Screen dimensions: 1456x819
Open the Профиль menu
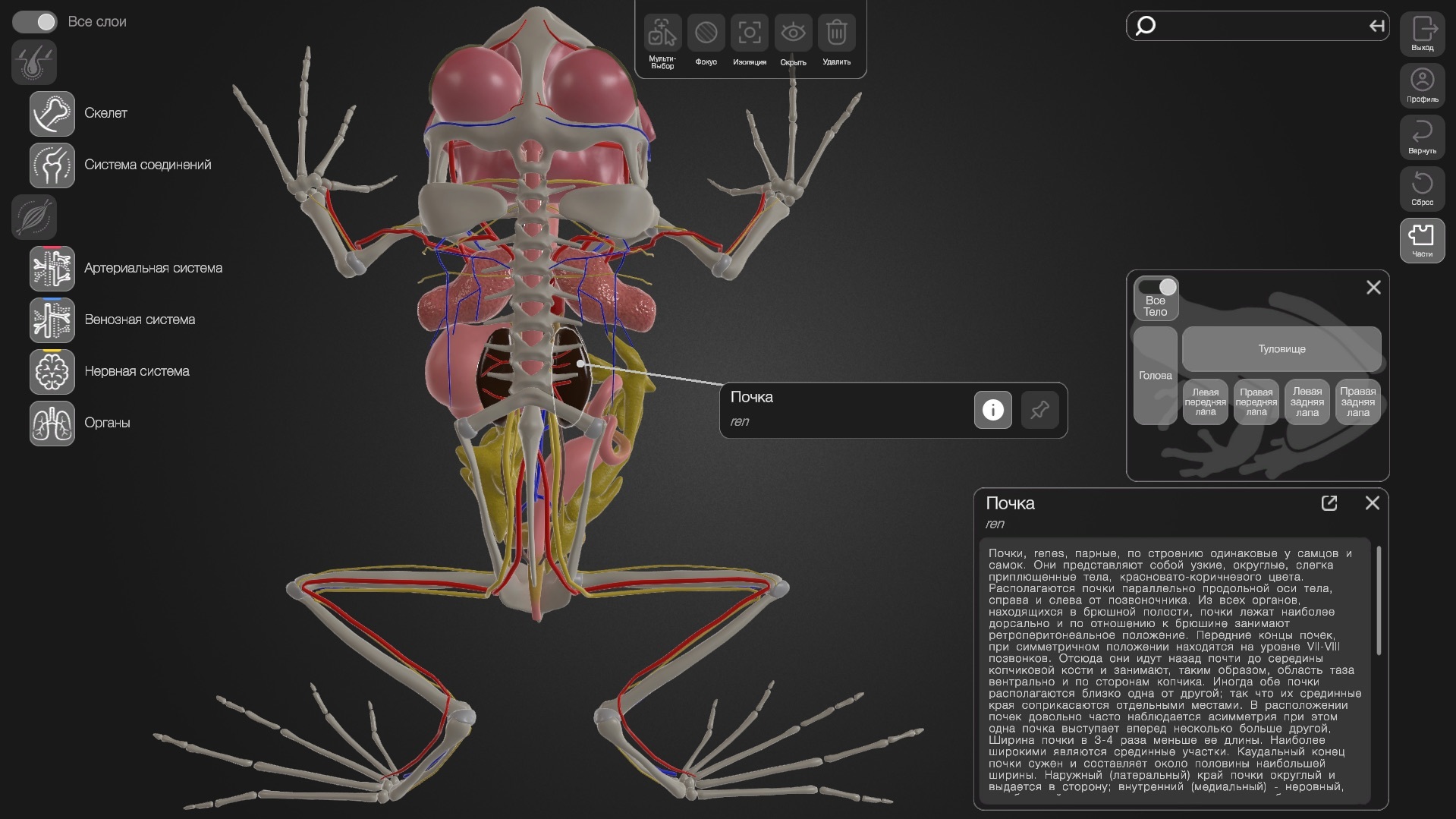tap(1422, 85)
